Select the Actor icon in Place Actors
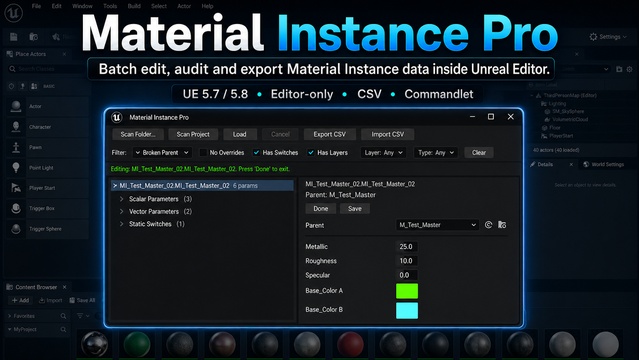This screenshot has width=639, height=360. (16, 106)
